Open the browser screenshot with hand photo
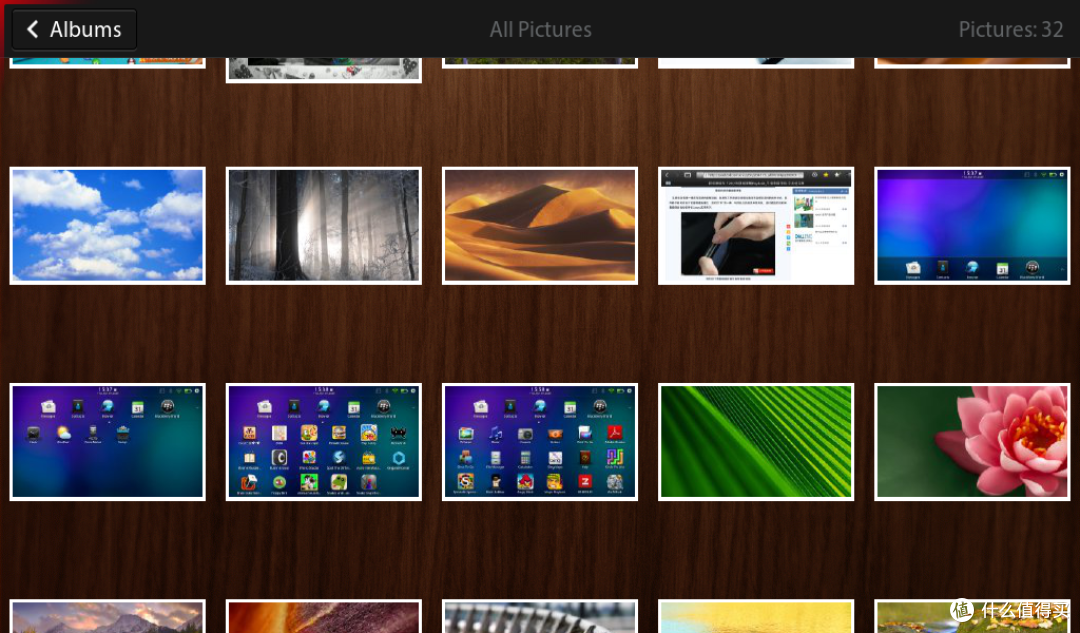1080x633 pixels. pos(756,226)
